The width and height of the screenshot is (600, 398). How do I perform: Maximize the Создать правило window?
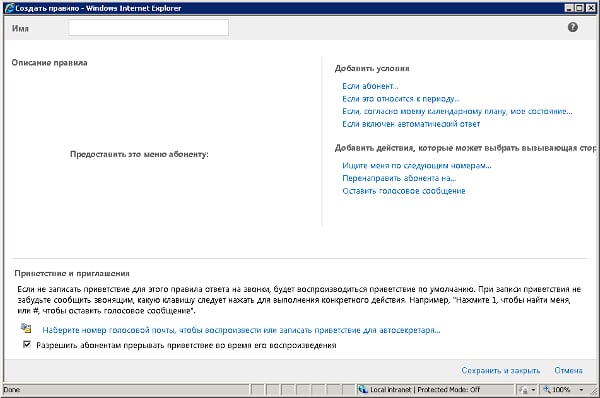click(579, 8)
